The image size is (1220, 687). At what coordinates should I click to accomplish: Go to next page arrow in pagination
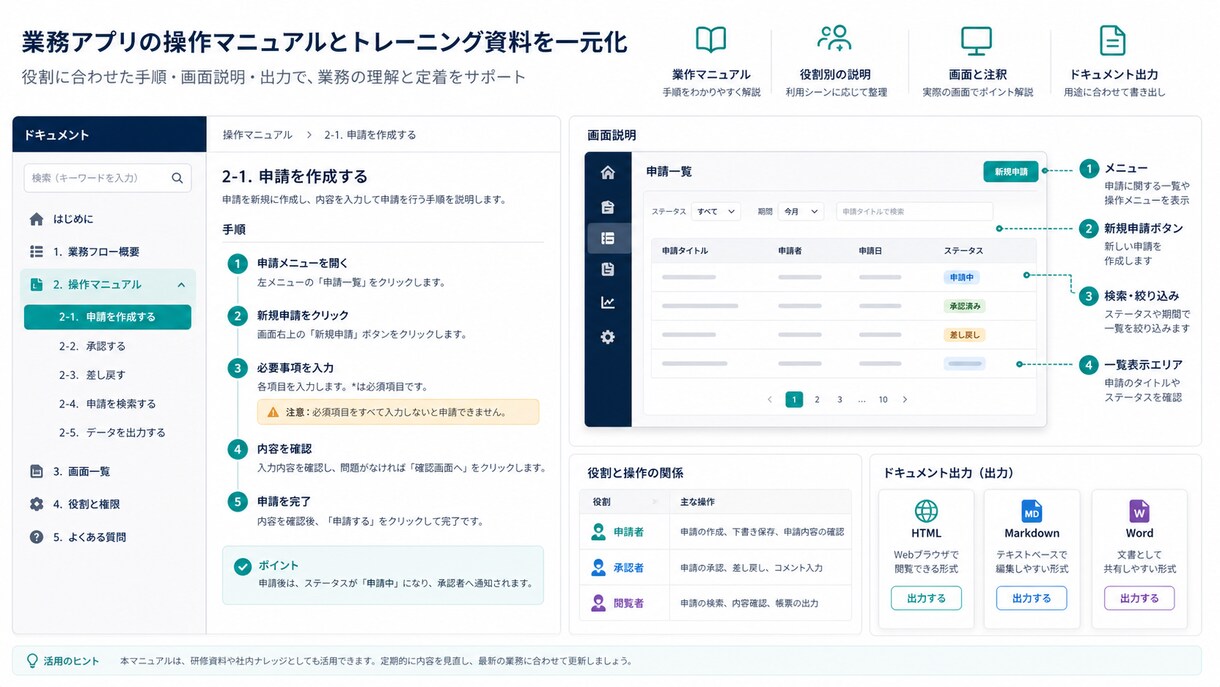click(905, 400)
